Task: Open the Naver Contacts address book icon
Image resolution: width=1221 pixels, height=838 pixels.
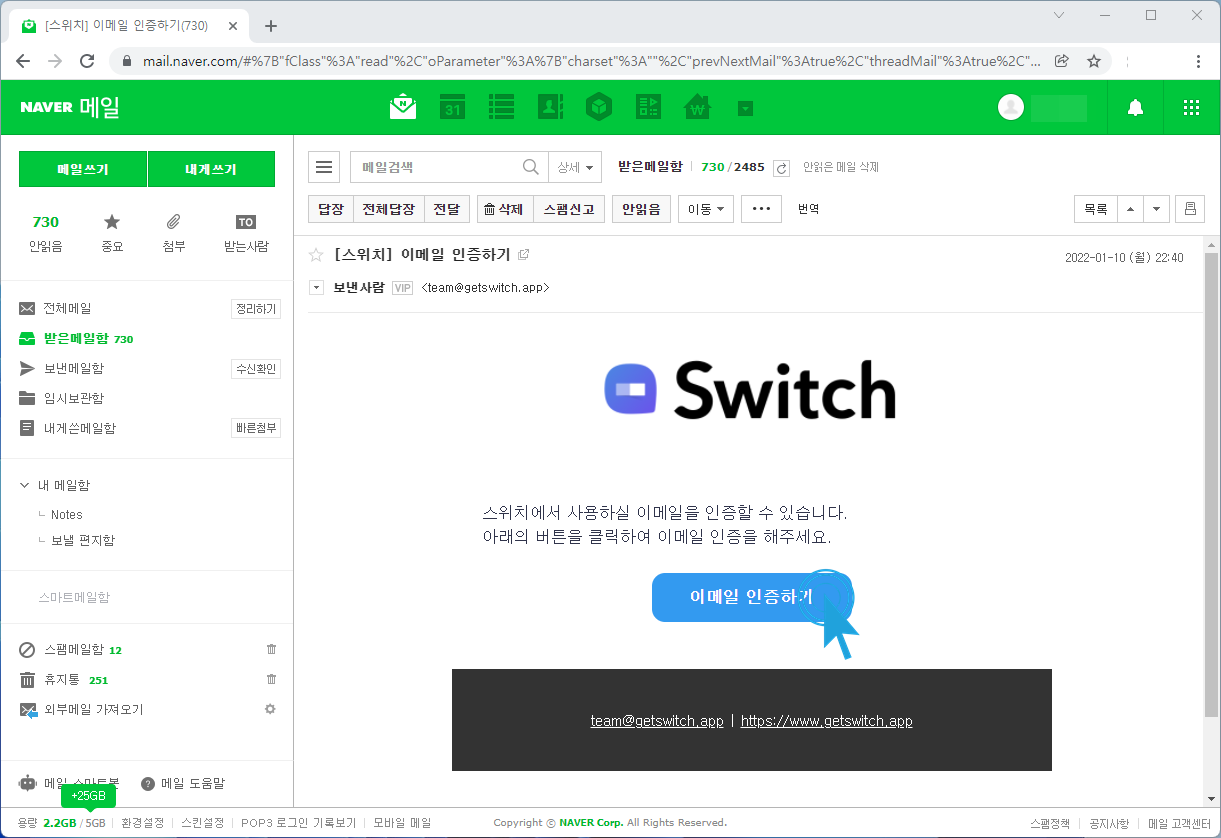Action: tap(550, 106)
